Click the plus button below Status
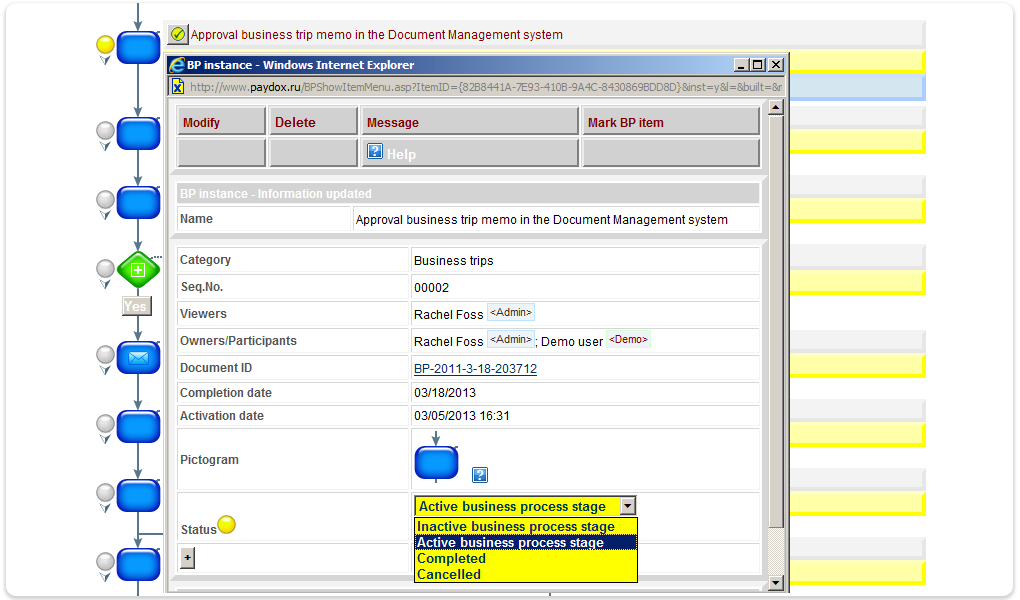Screen dimensions: 1020x600 pyautogui.click(x=187, y=558)
